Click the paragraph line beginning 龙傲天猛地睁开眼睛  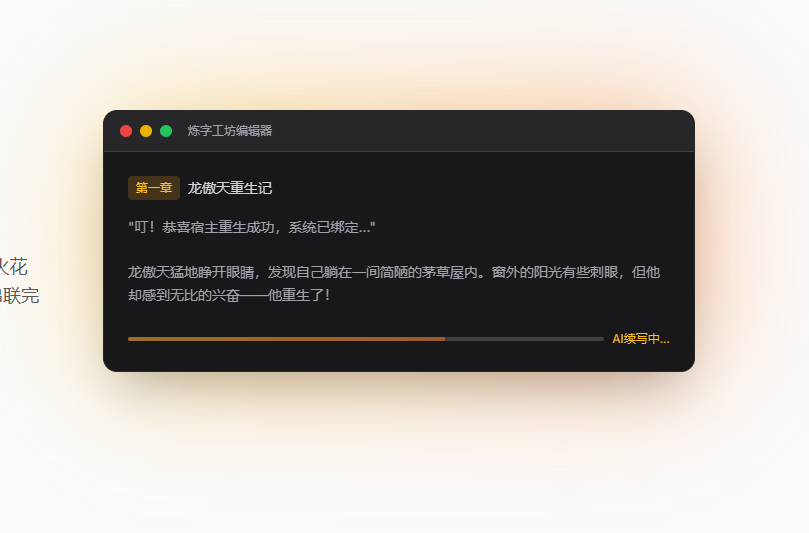coord(394,272)
